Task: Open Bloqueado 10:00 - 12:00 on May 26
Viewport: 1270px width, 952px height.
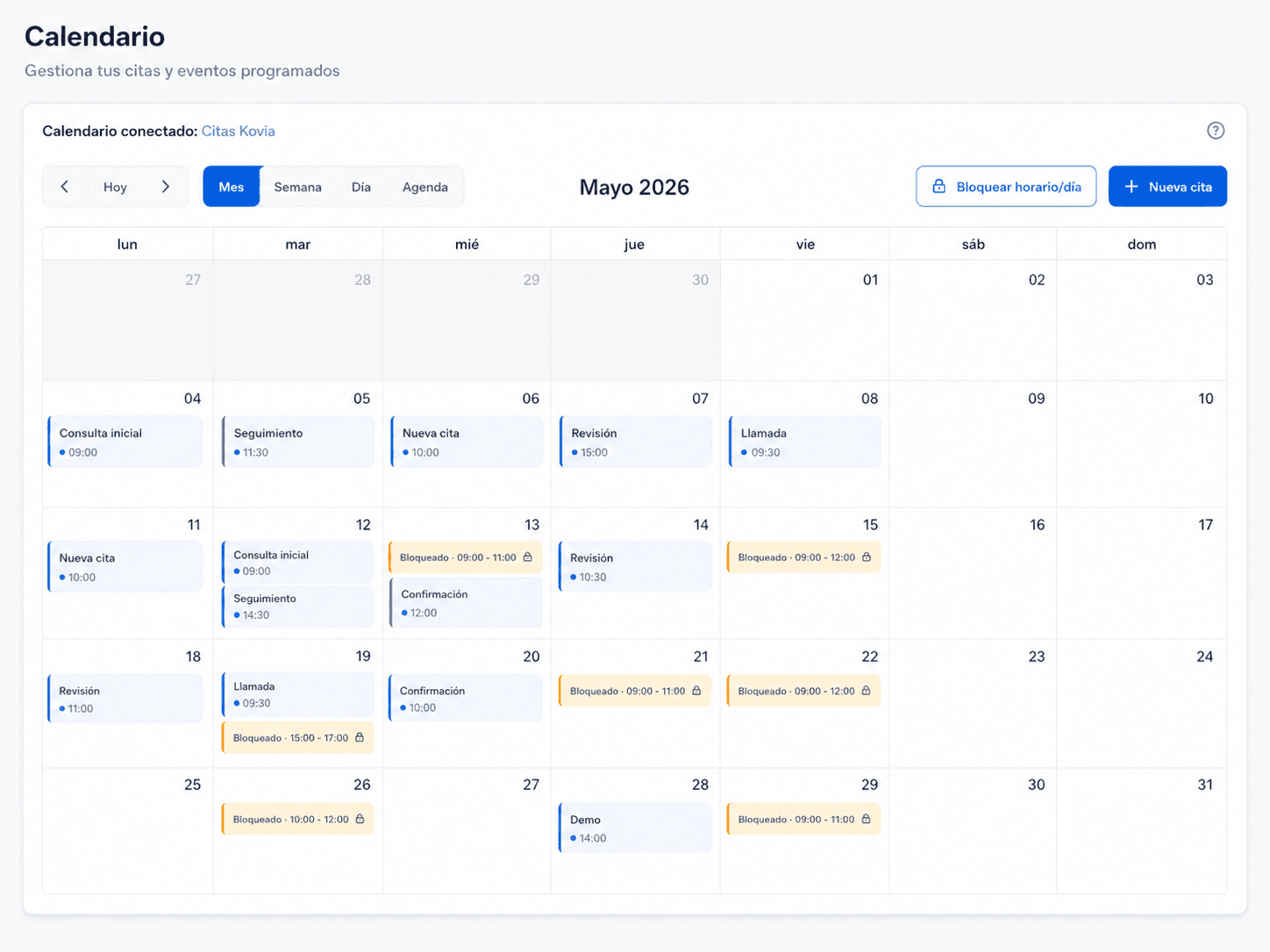Action: pos(298,820)
